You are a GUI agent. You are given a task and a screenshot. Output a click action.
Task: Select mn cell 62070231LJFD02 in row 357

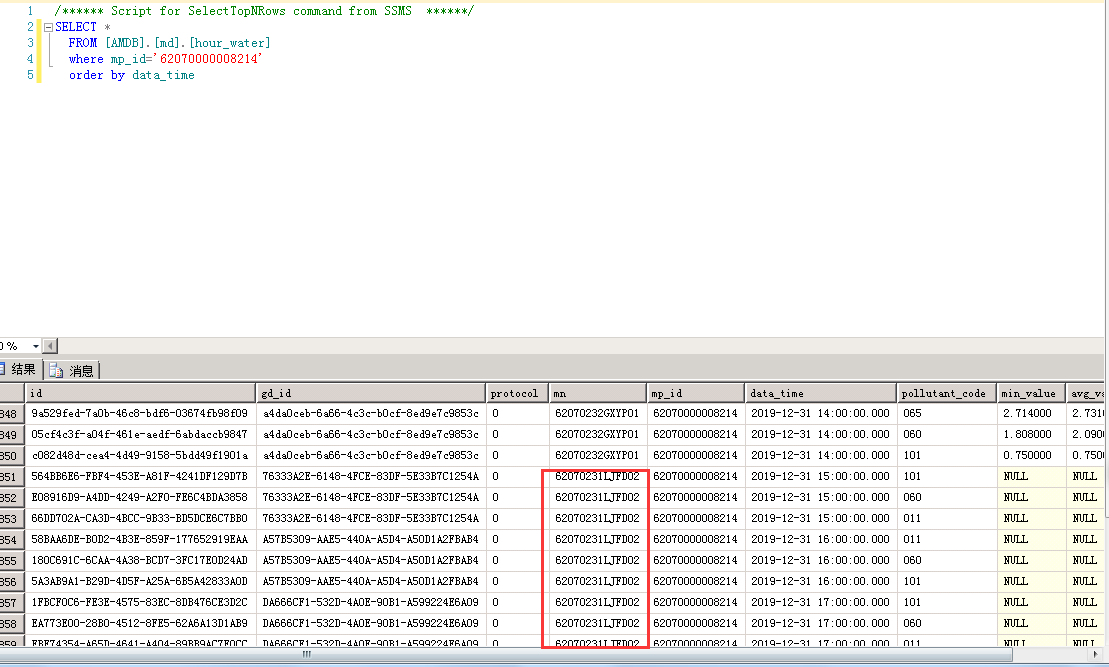(x=598, y=603)
